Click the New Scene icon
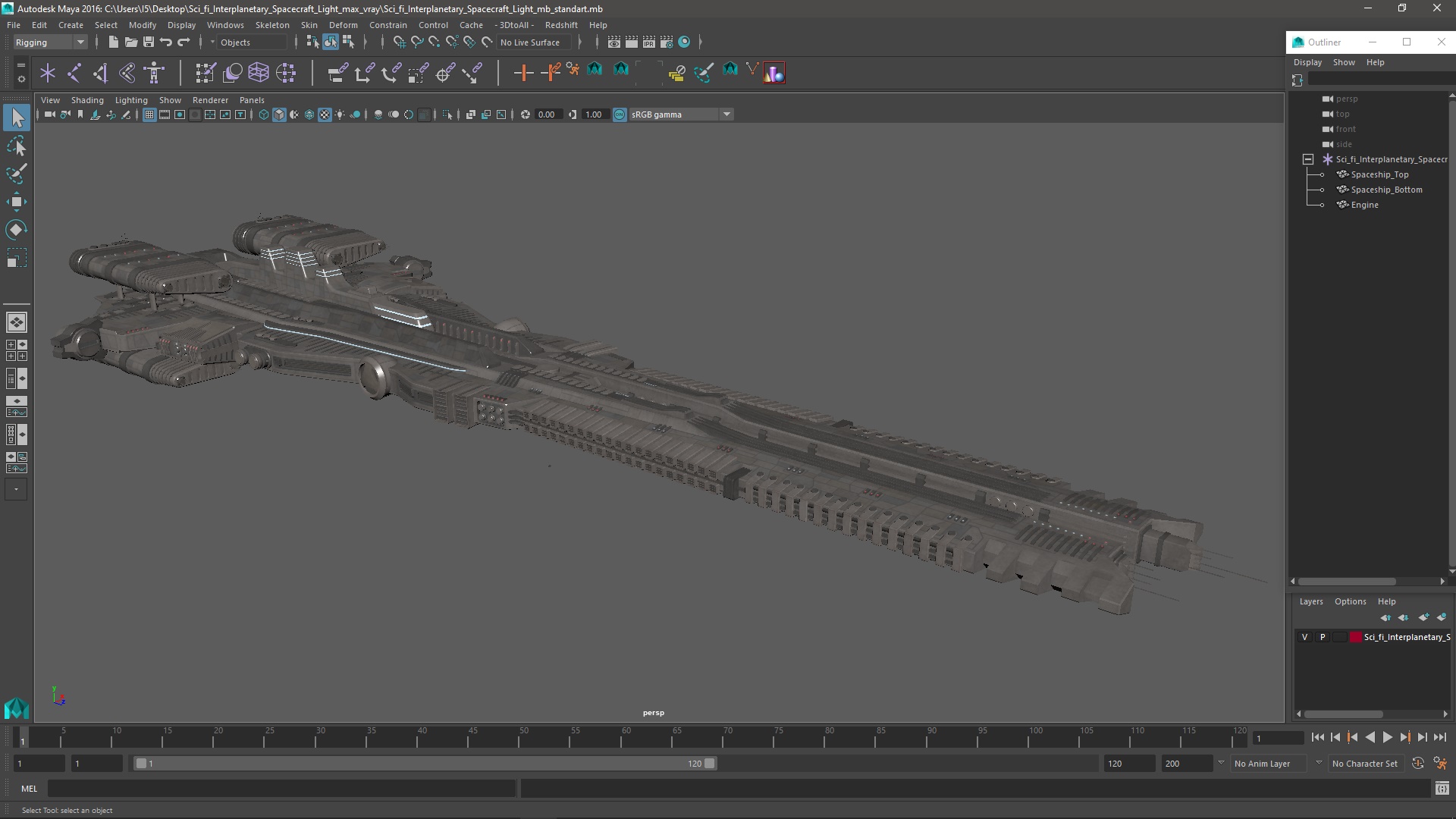The height and width of the screenshot is (819, 1456). (x=113, y=42)
